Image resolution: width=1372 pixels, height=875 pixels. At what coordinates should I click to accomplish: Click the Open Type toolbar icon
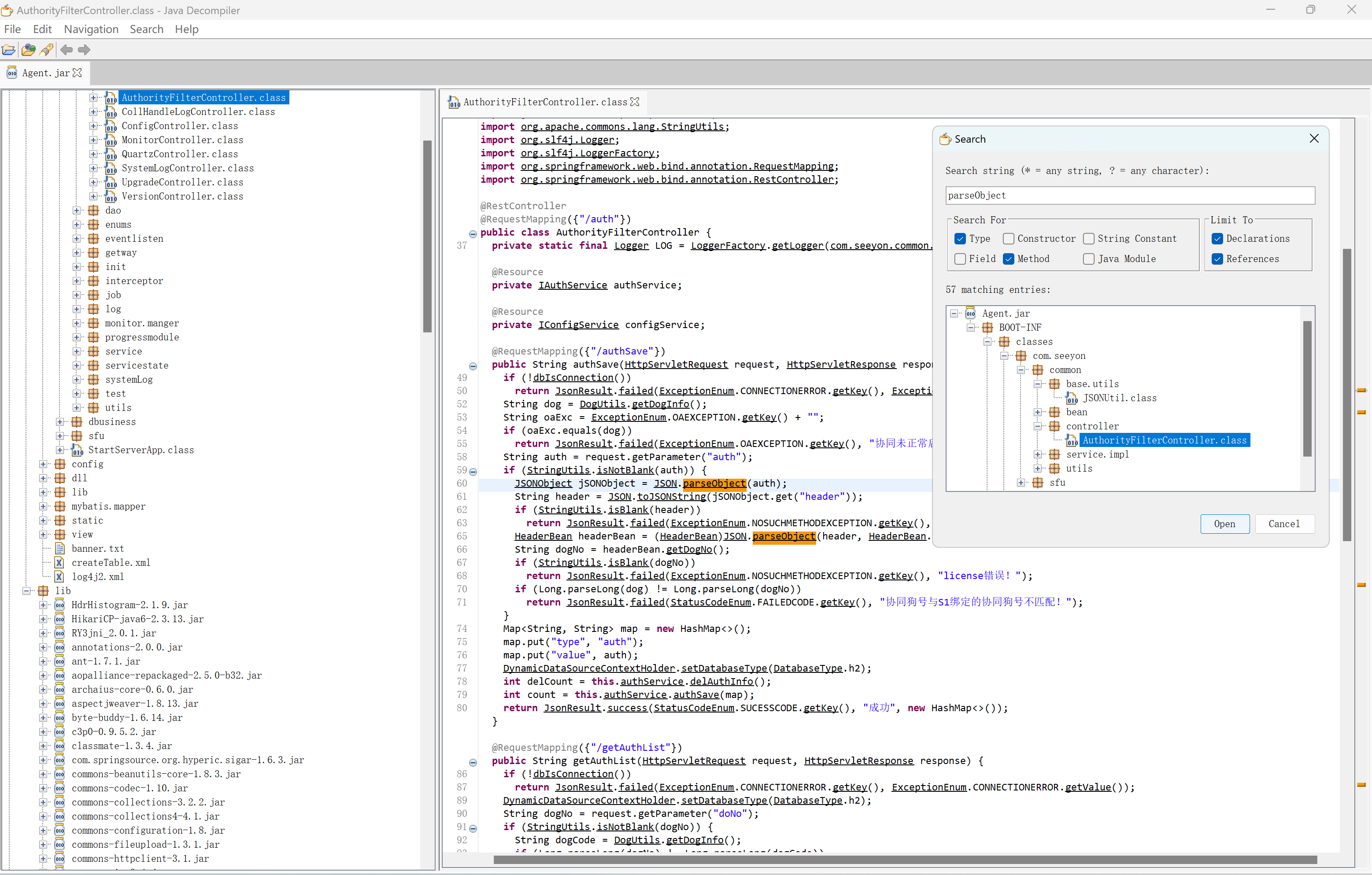(28, 50)
